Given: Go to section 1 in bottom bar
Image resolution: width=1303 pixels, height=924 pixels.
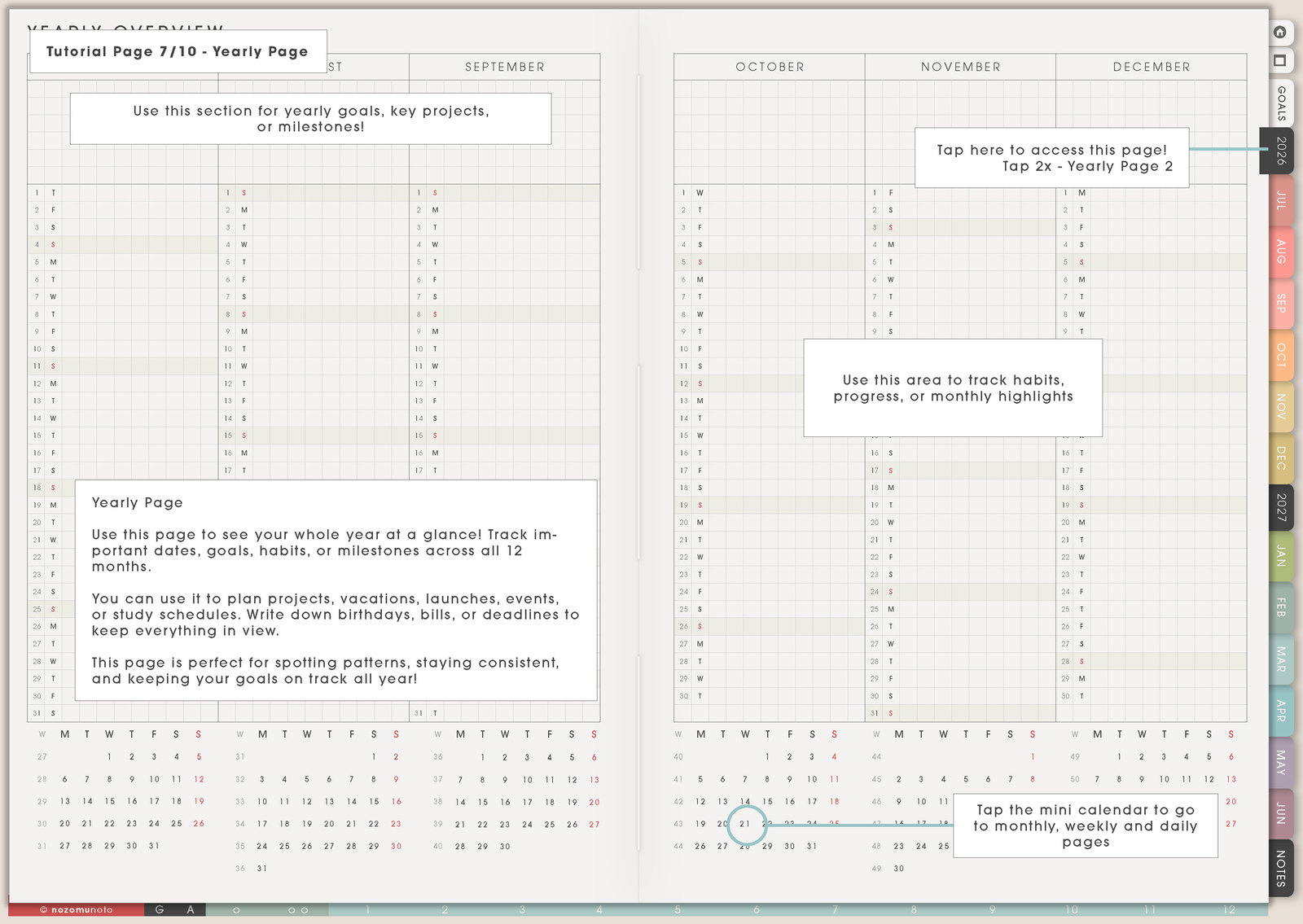Looking at the screenshot, I should coord(367,909).
